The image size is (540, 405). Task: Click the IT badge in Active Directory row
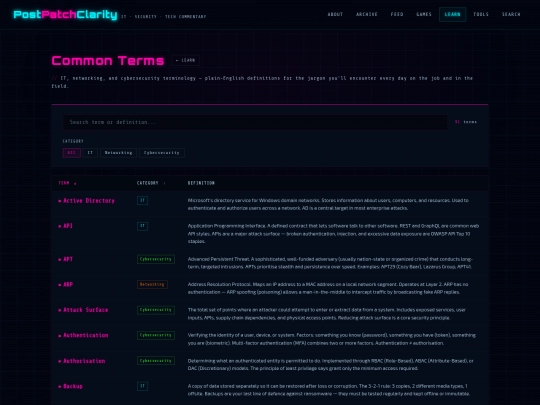143,200
